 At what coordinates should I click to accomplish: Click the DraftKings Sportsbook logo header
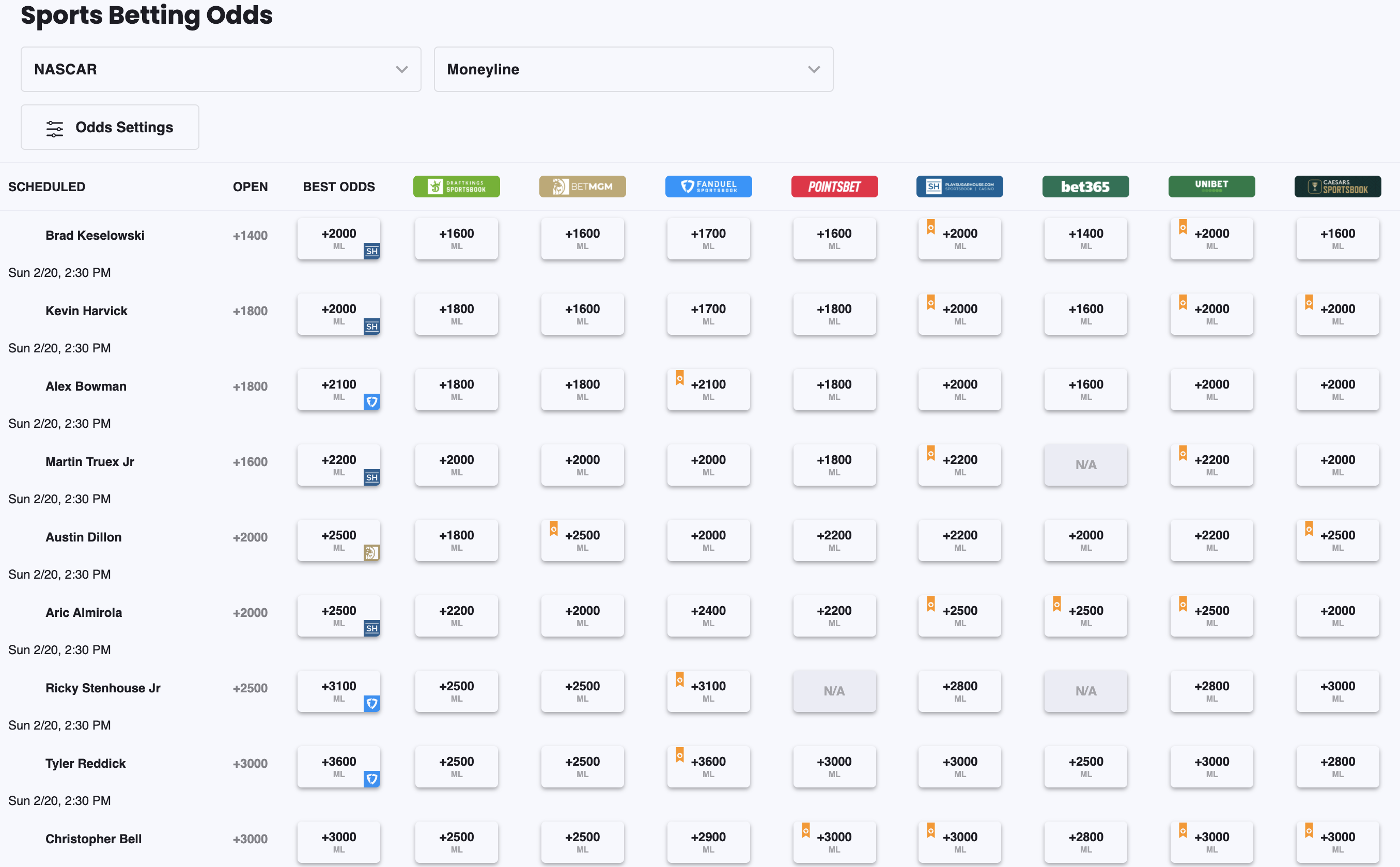point(456,187)
